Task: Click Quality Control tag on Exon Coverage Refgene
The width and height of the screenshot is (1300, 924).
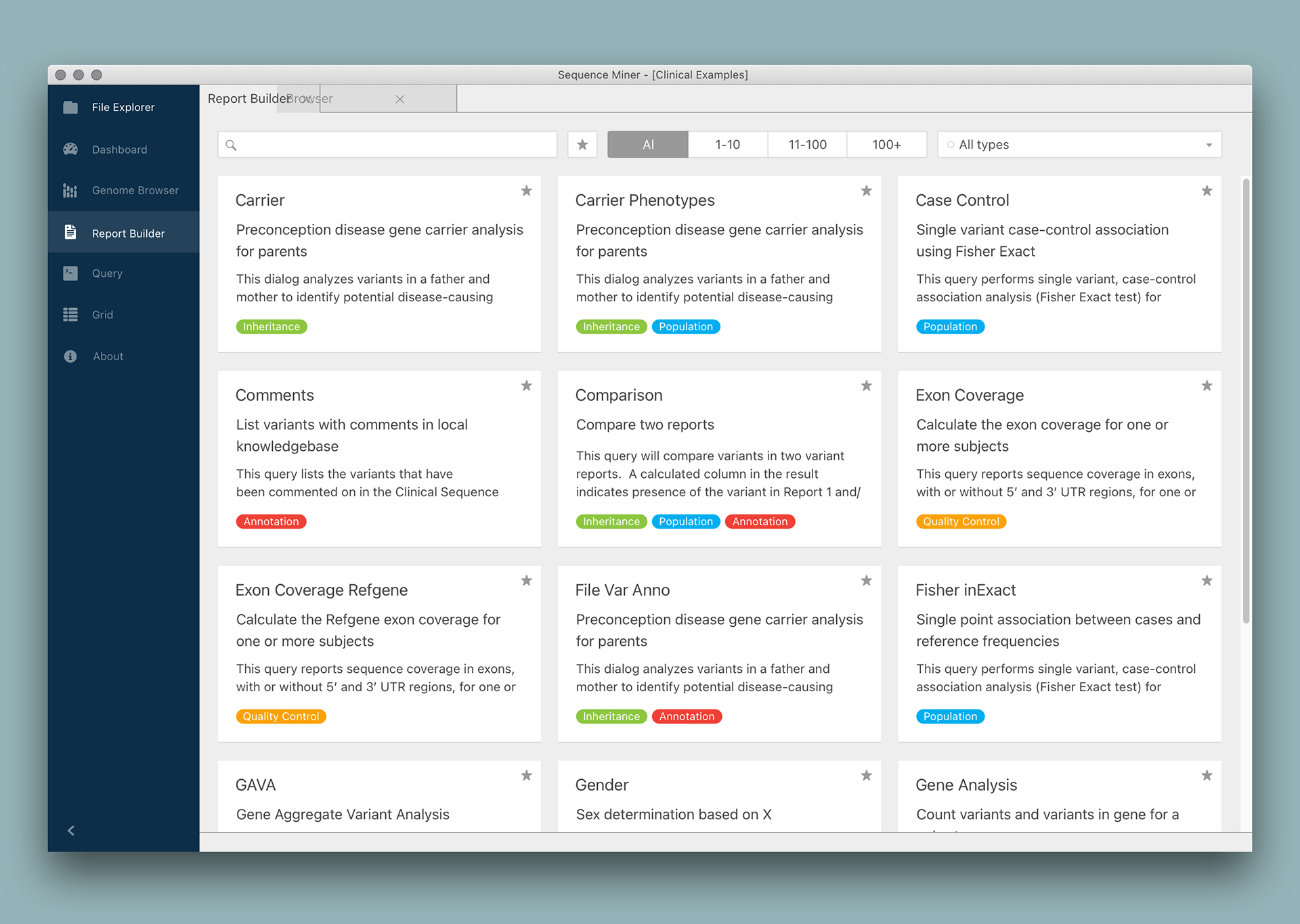Action: click(281, 716)
